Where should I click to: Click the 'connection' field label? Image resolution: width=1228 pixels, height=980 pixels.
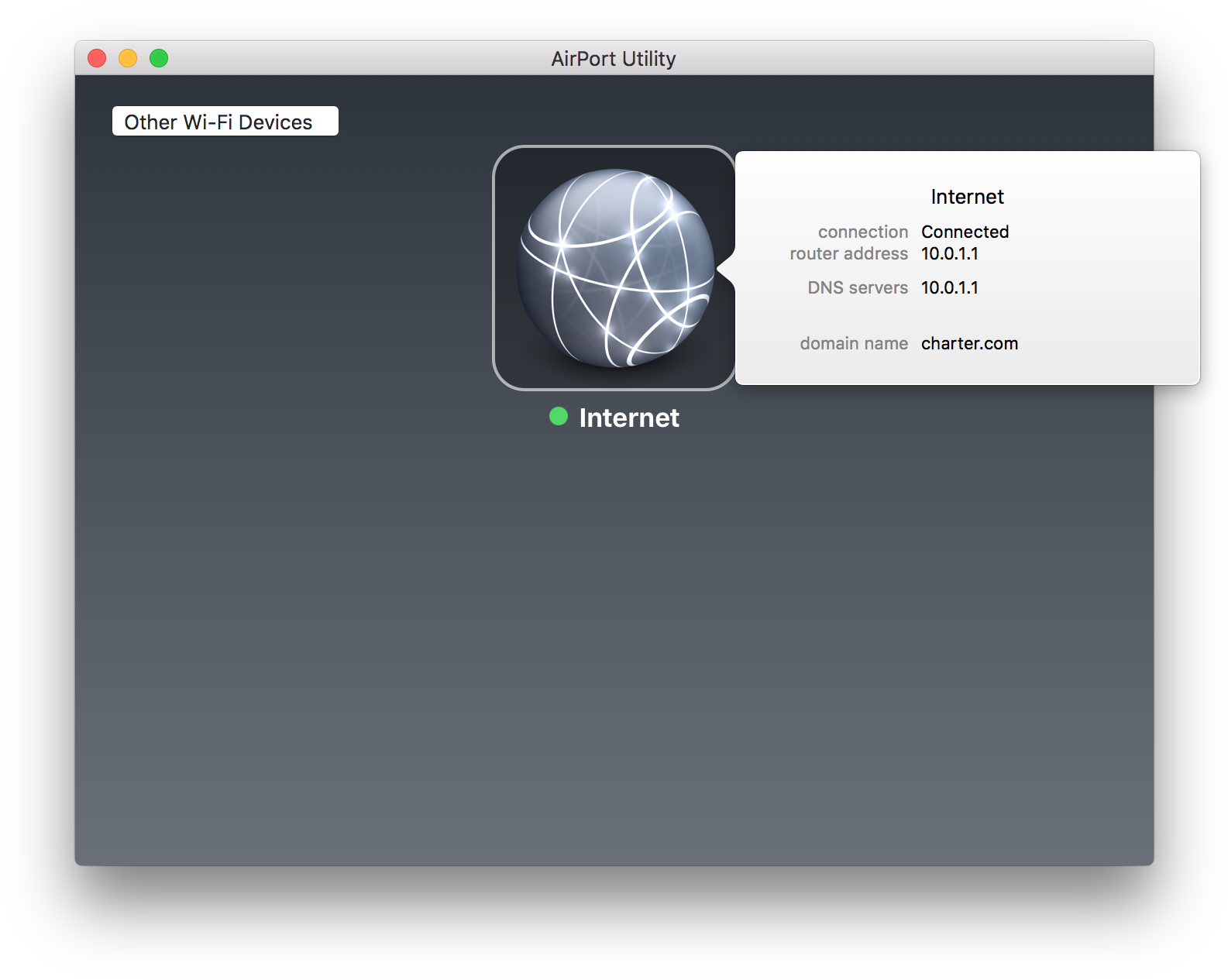863,232
